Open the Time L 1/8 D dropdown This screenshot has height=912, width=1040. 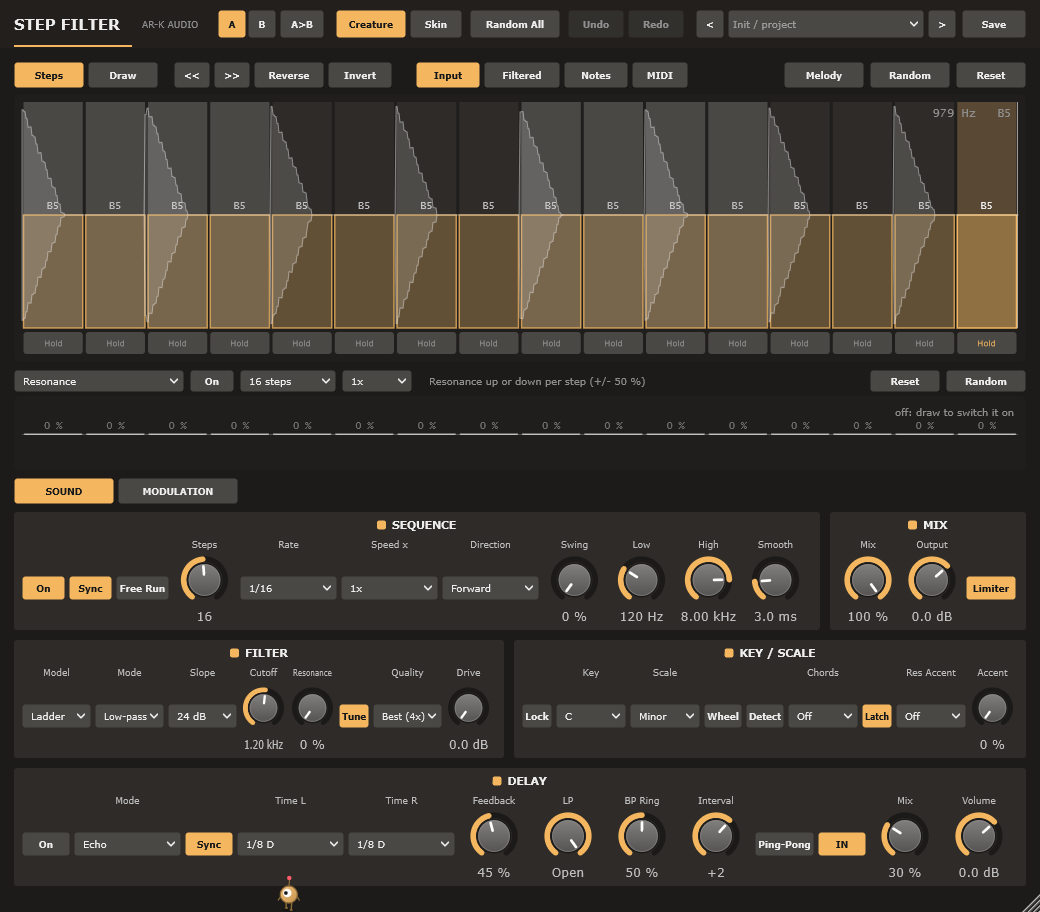pyautogui.click(x=291, y=844)
